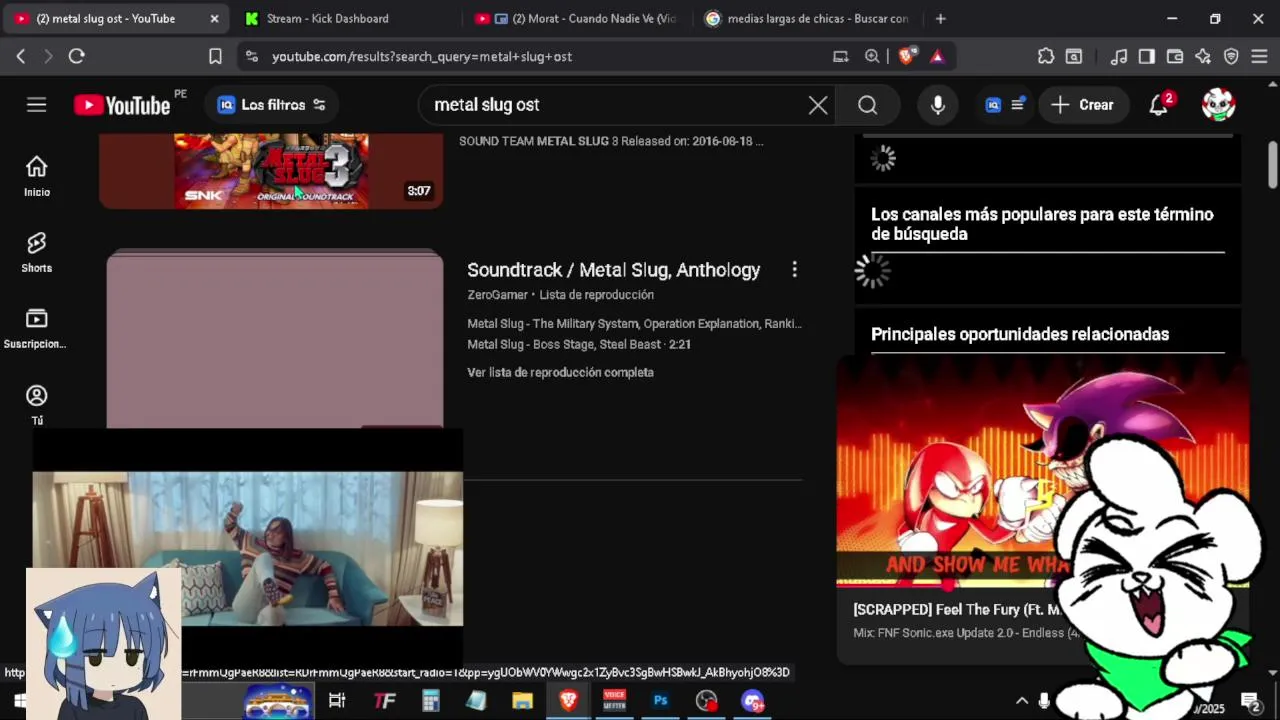Open site settings icon in address bar
The width and height of the screenshot is (1280, 720).
click(x=251, y=57)
